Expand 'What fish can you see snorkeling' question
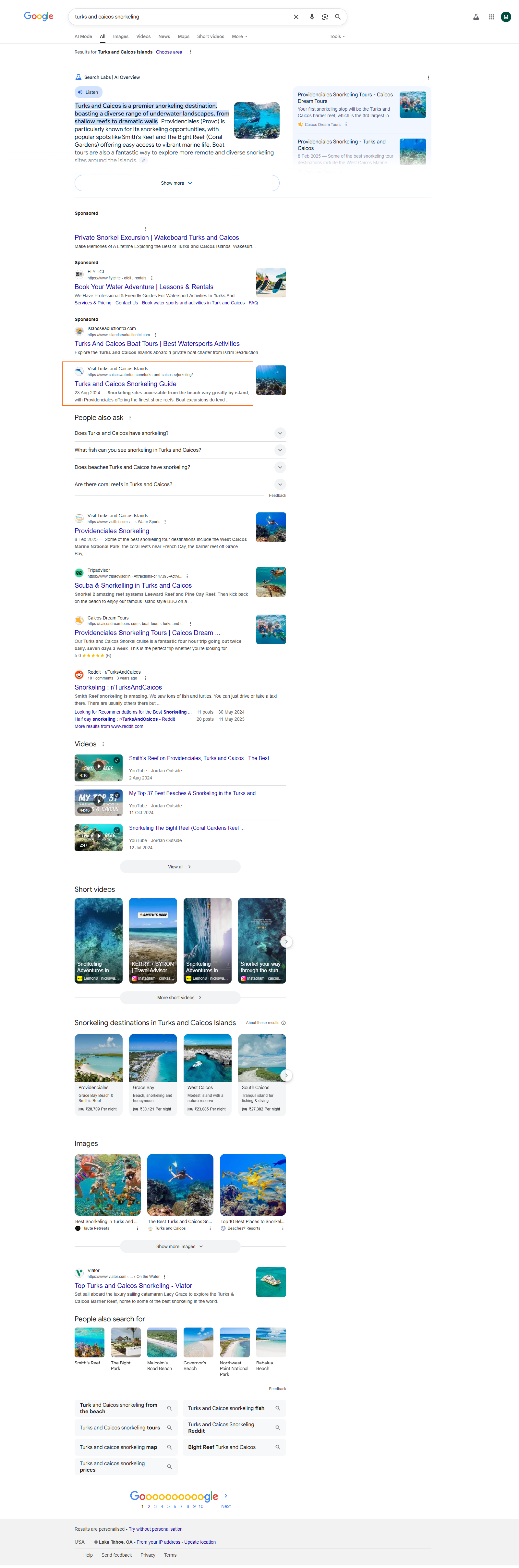 click(x=180, y=450)
